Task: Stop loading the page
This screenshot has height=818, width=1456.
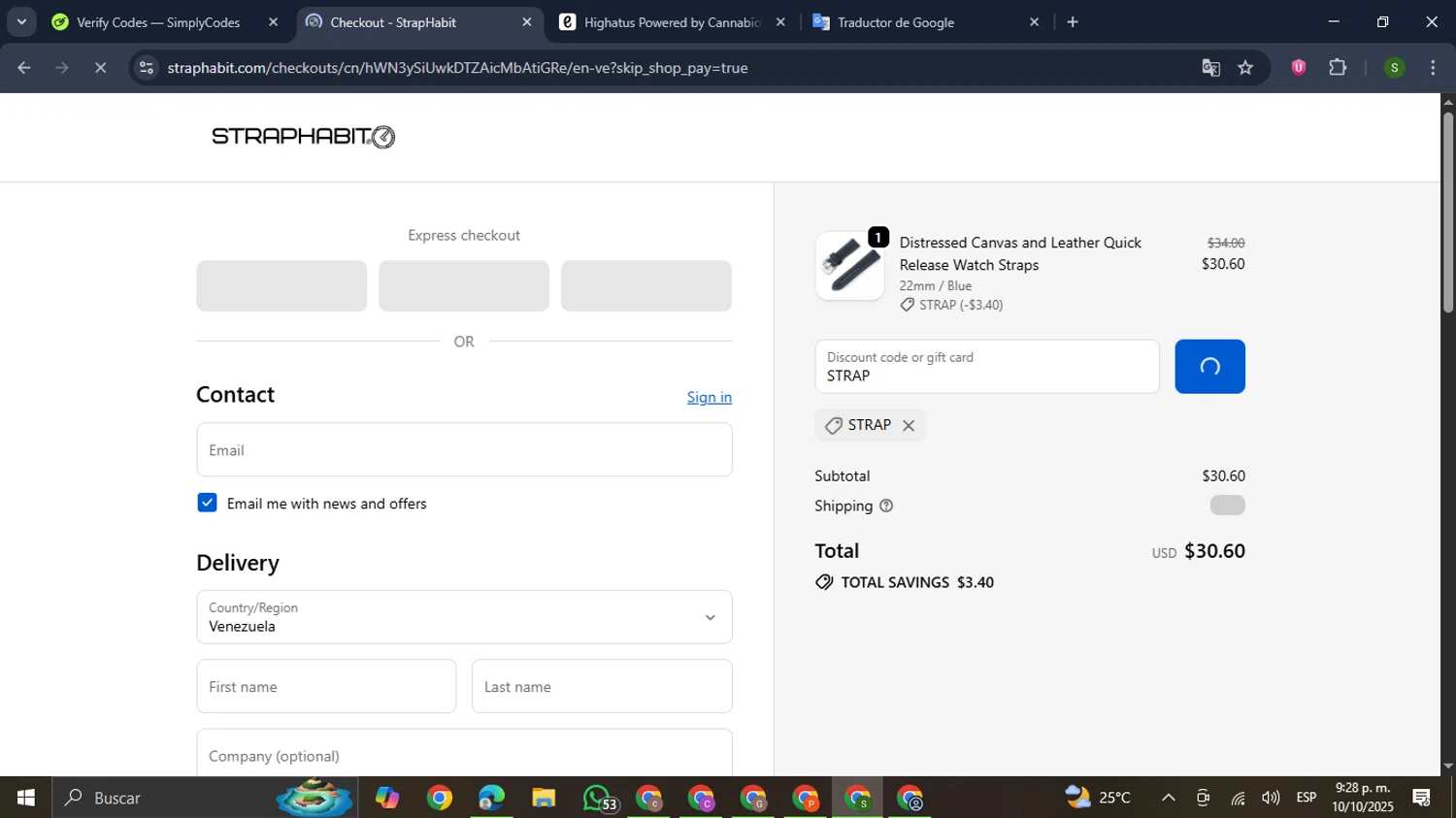Action: 100,68
